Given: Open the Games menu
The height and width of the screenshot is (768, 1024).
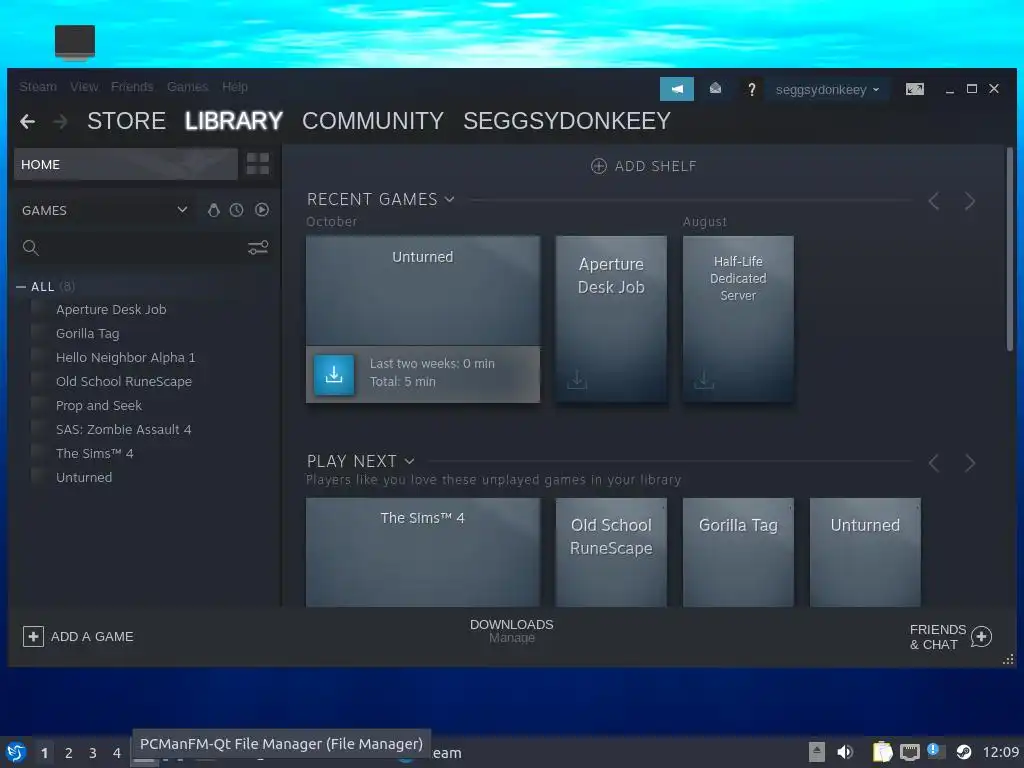Looking at the screenshot, I should pyautogui.click(x=187, y=87).
